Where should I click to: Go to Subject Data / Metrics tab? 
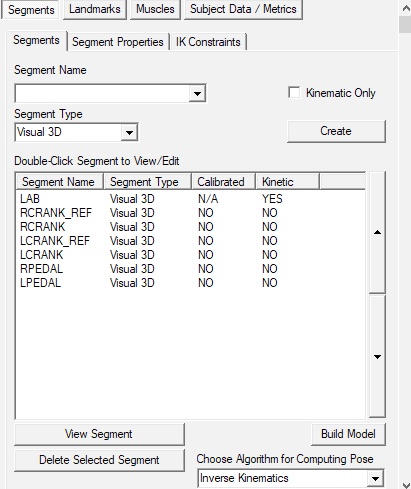(243, 9)
